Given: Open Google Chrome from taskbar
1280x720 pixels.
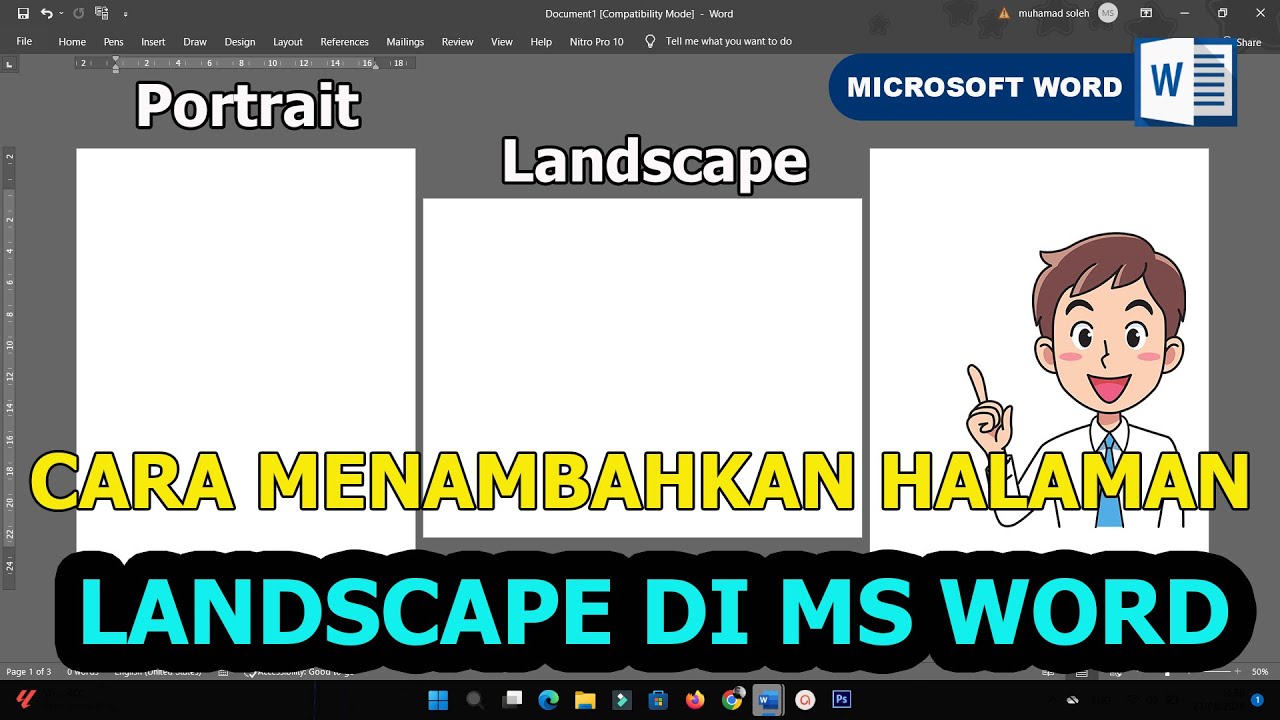Looking at the screenshot, I should tap(732, 700).
